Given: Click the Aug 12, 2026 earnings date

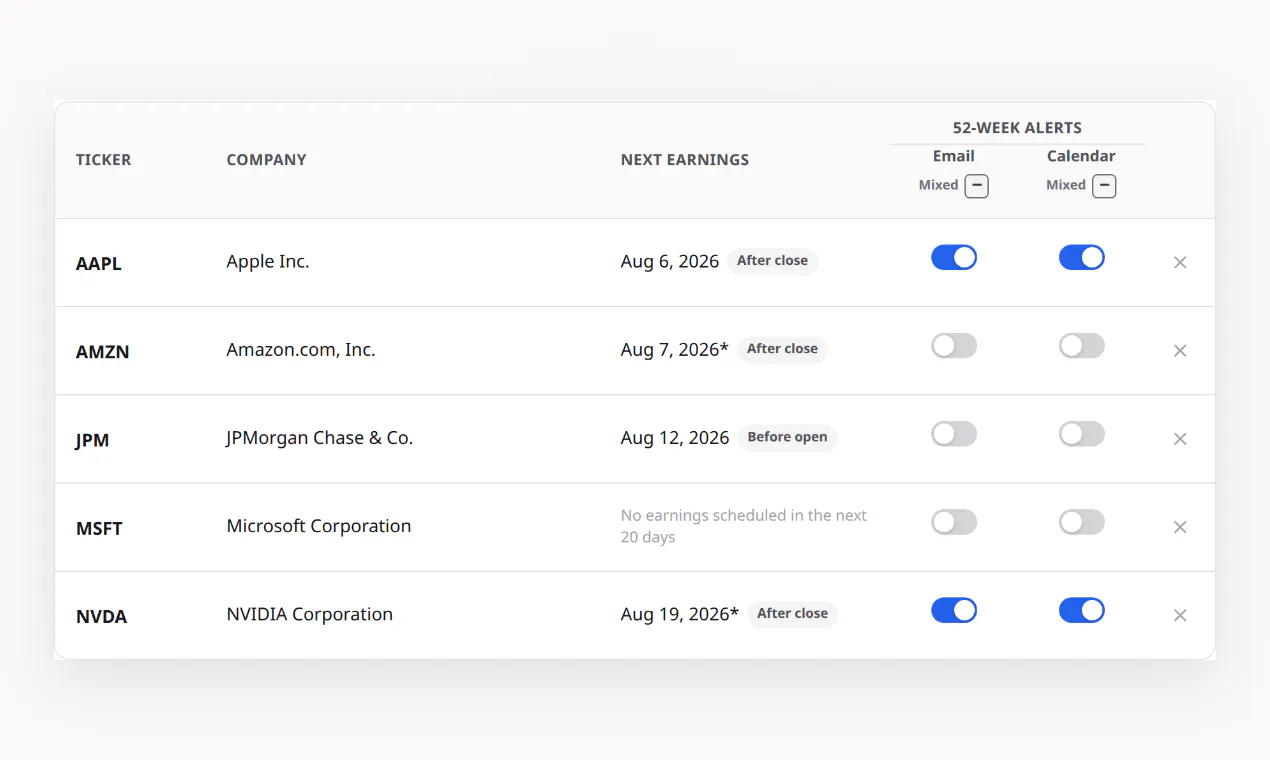Looking at the screenshot, I should (675, 438).
